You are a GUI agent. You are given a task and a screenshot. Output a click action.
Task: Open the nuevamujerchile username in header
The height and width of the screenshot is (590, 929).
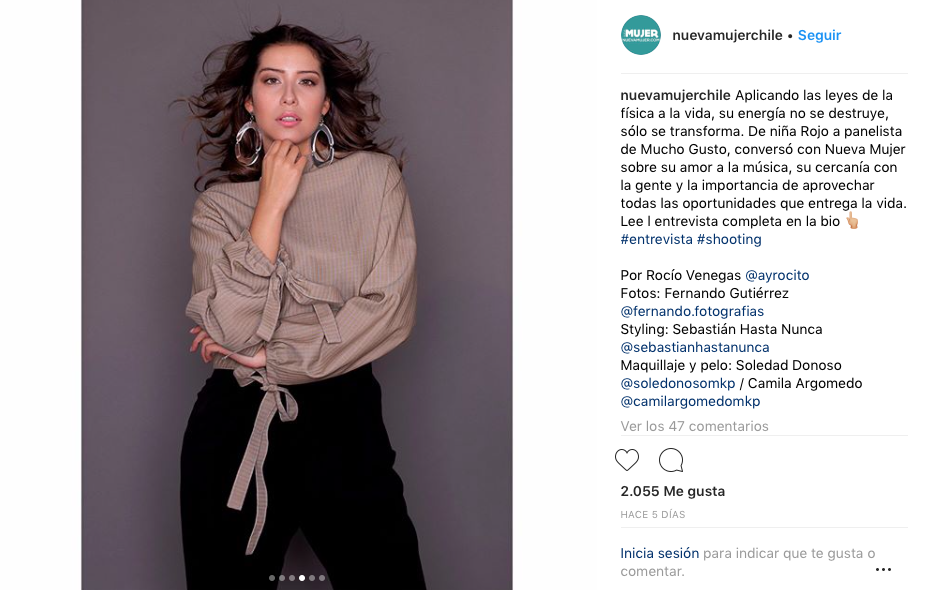coord(727,35)
